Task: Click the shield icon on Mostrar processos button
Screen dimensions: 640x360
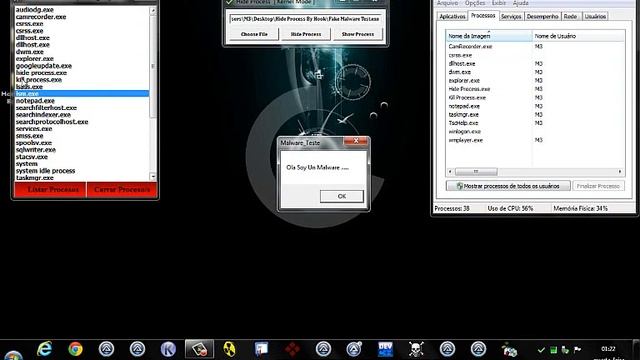Action: [x=460, y=186]
